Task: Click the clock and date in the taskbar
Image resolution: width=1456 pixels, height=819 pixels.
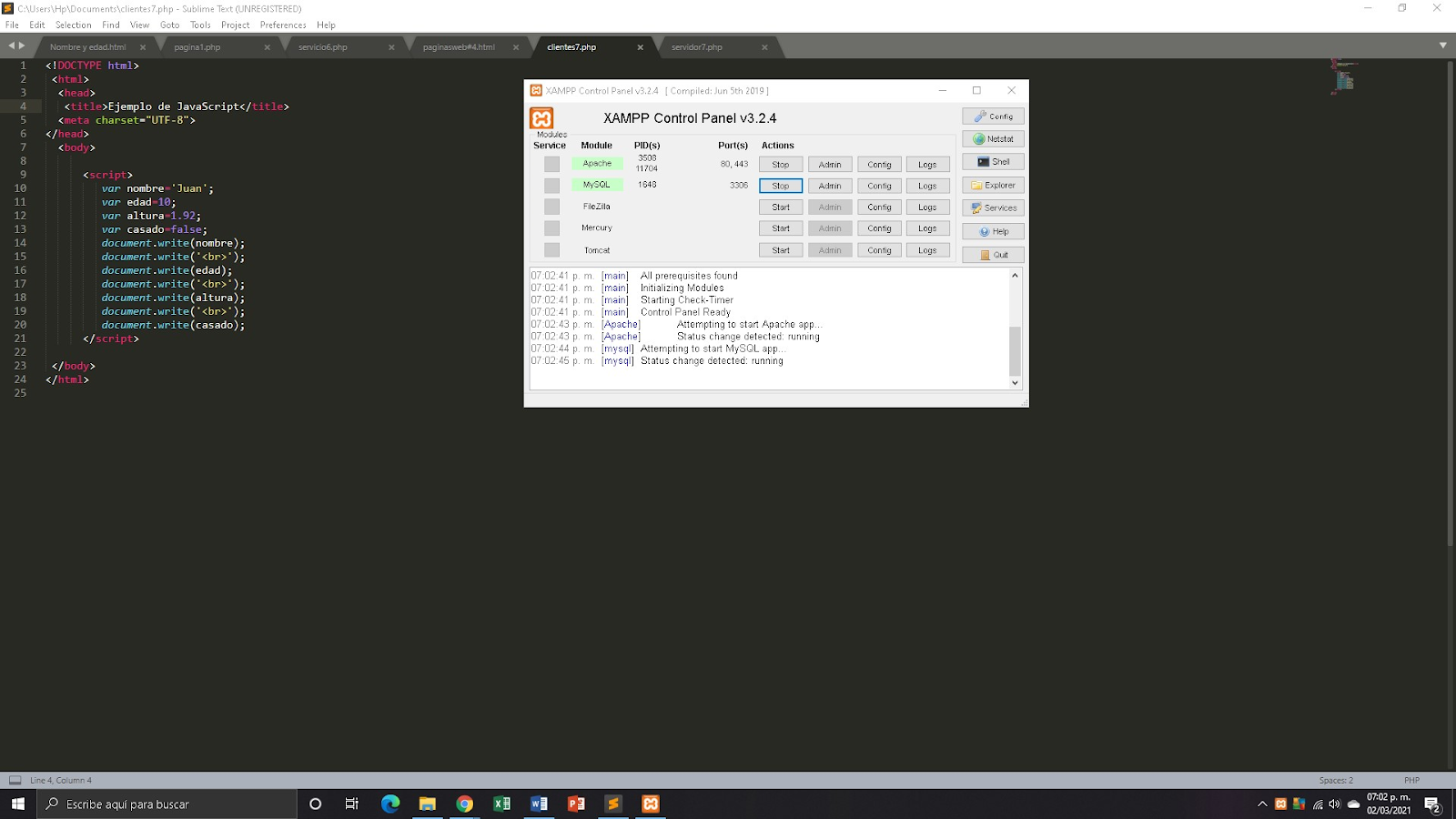Action: 1389,804
